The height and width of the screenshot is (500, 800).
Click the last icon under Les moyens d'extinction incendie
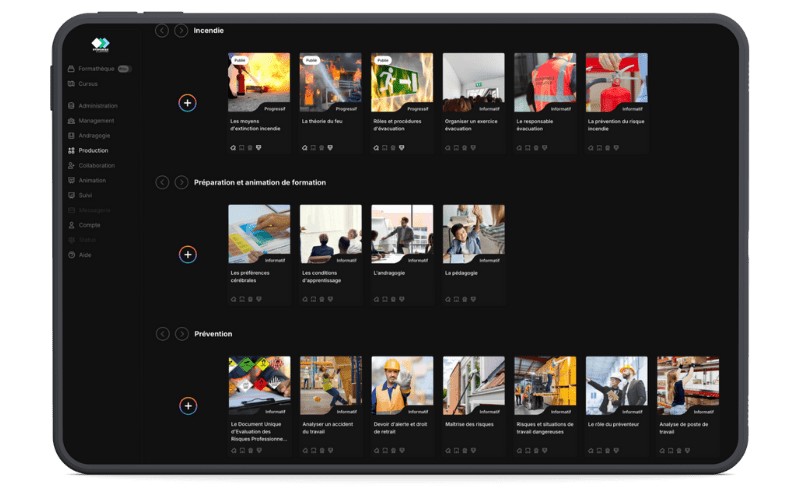258,147
